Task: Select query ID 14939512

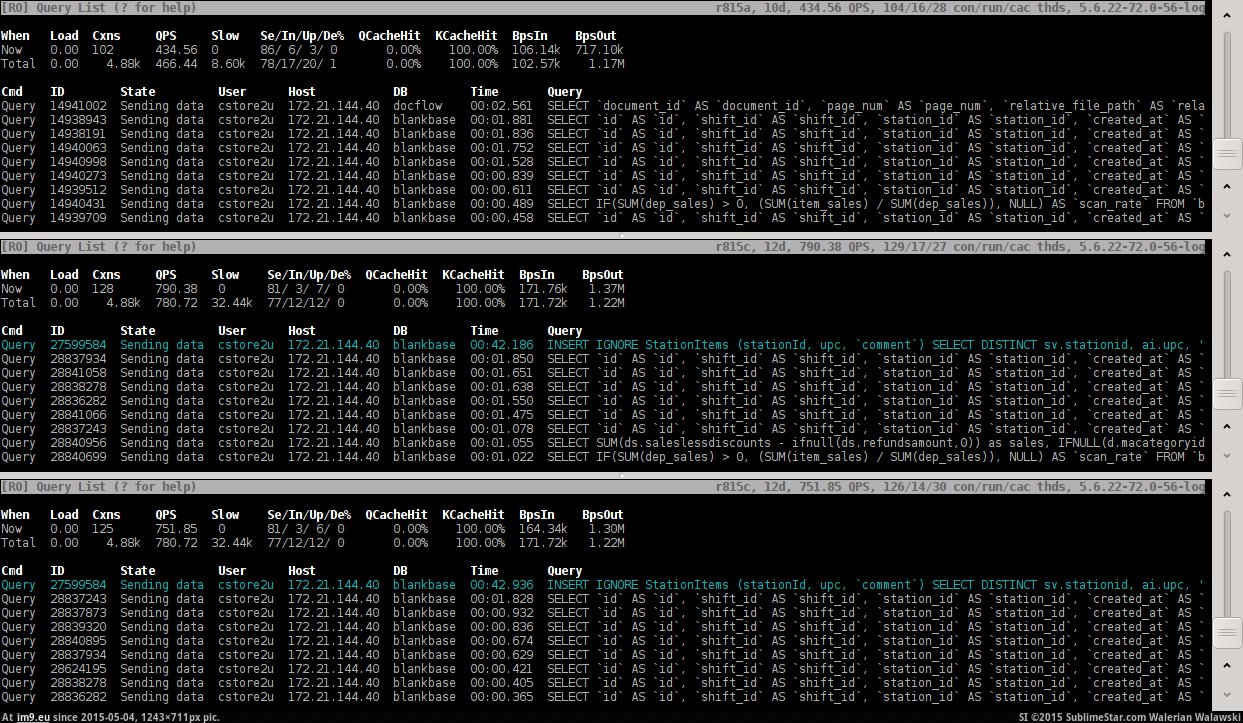Action: point(78,190)
